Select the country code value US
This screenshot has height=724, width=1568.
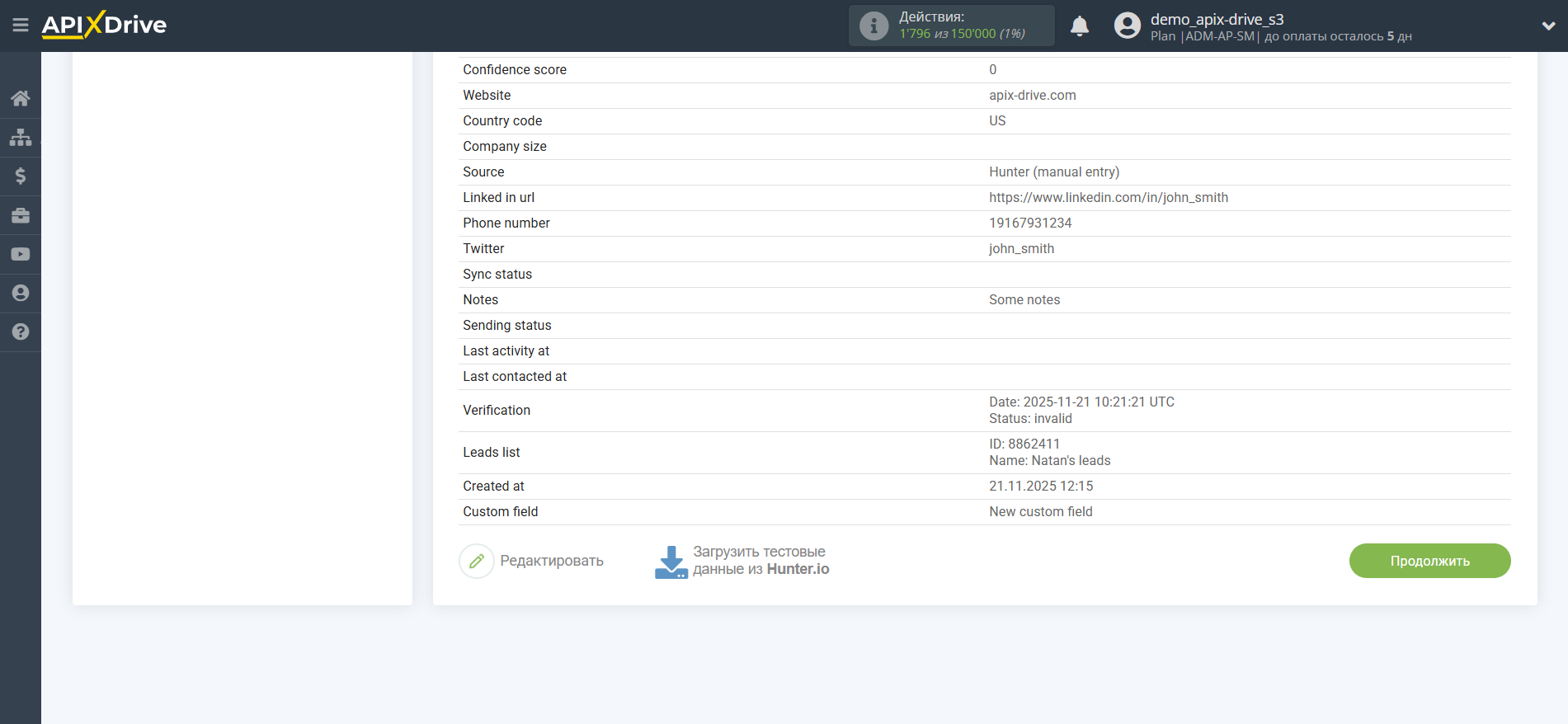[x=997, y=121]
